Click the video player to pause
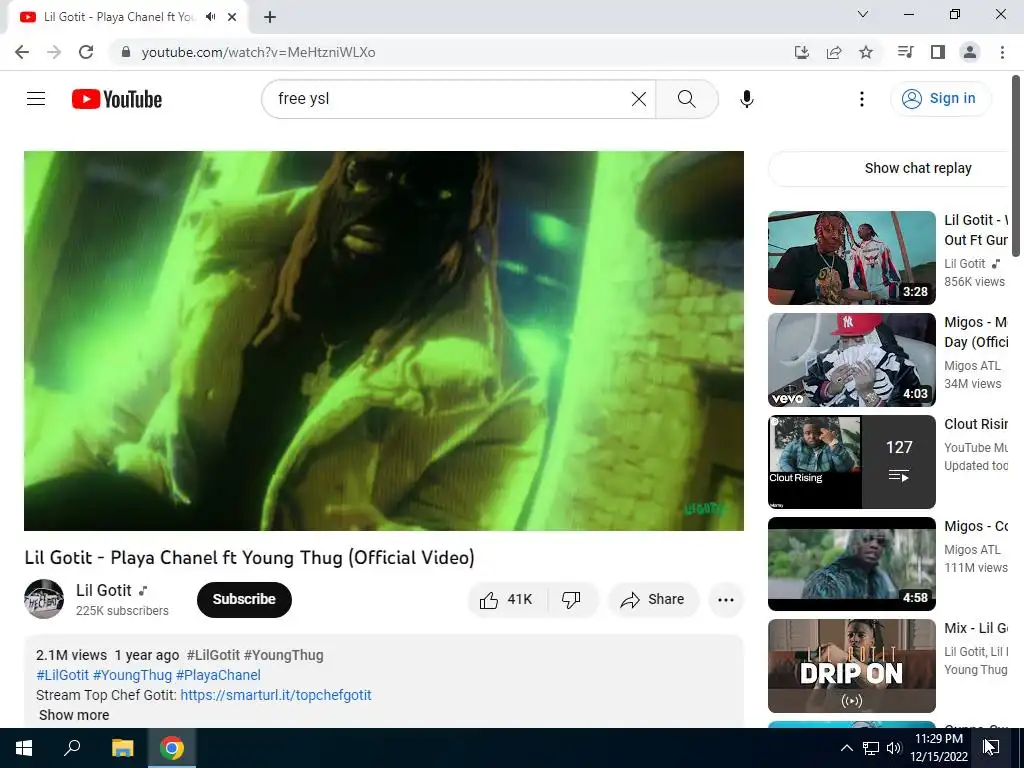This screenshot has height=768, width=1024. coord(384,341)
